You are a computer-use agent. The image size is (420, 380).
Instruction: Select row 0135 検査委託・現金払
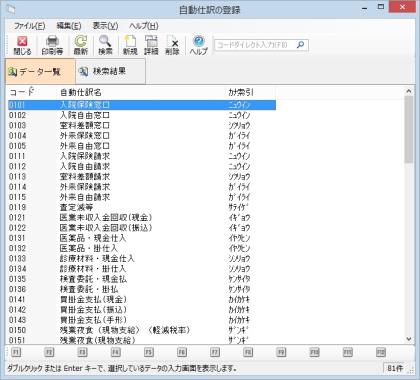pyautogui.click(x=142, y=279)
